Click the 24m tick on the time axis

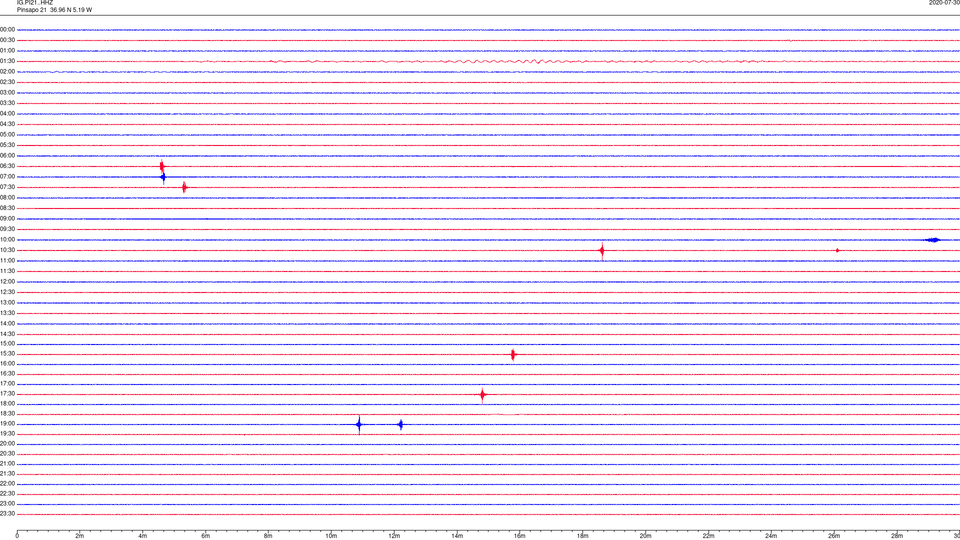771,536
